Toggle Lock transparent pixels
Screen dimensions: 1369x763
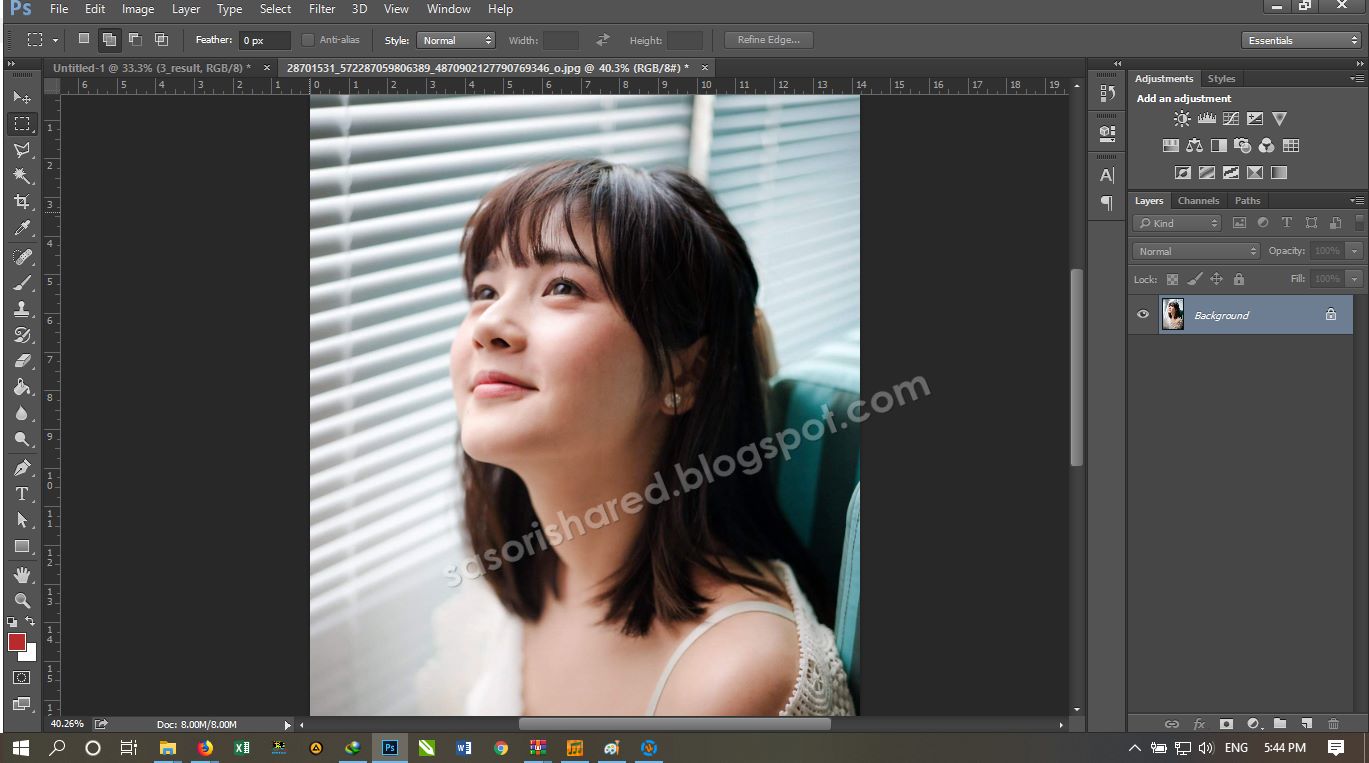[x=1172, y=280]
